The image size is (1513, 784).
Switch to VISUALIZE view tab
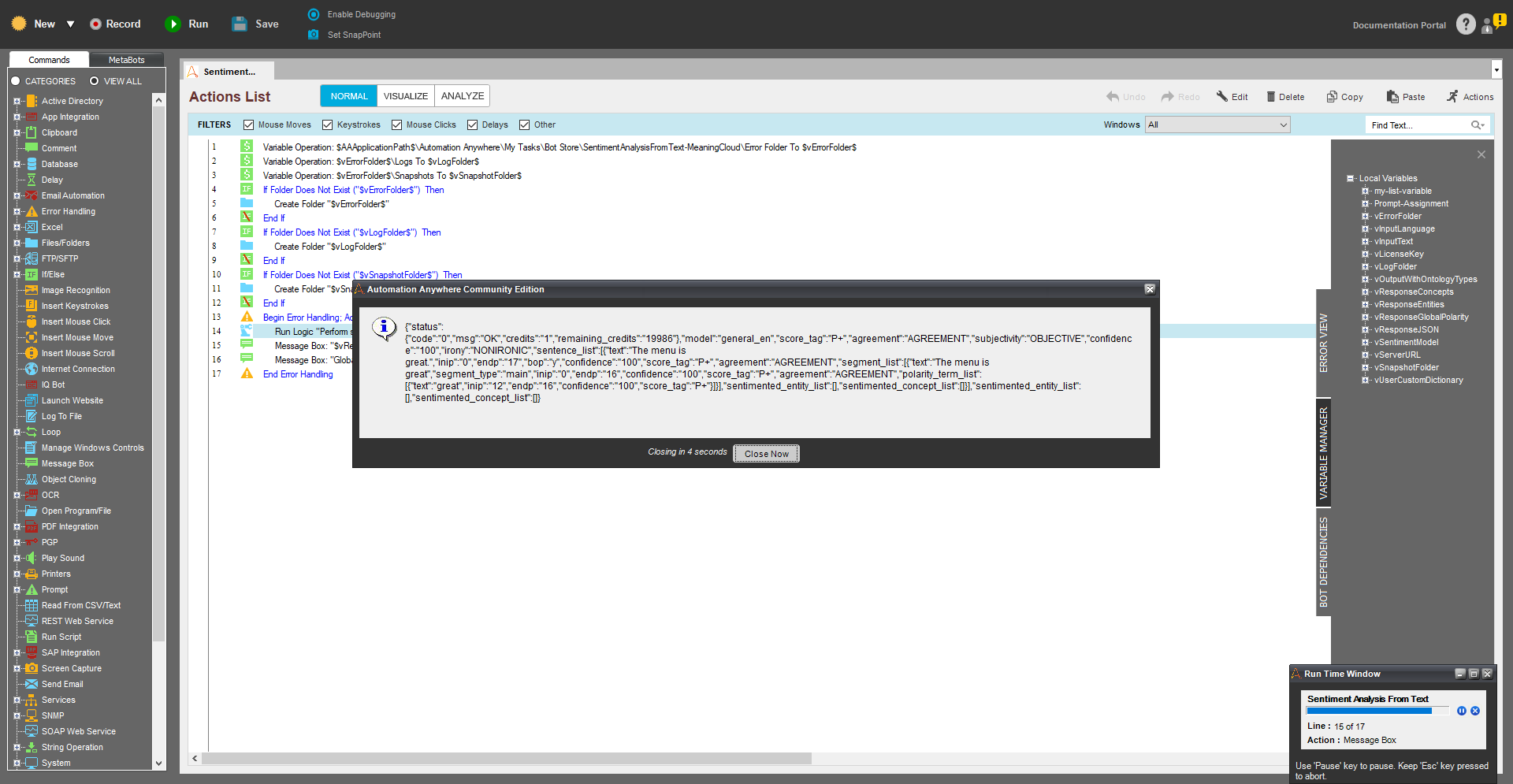[406, 96]
